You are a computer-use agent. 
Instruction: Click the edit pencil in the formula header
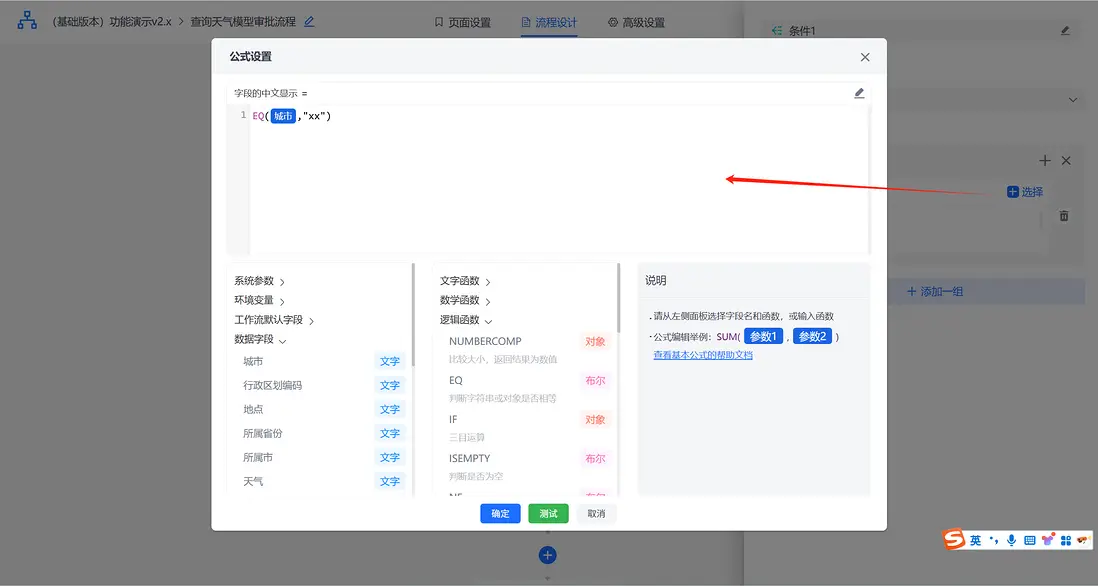[x=859, y=93]
